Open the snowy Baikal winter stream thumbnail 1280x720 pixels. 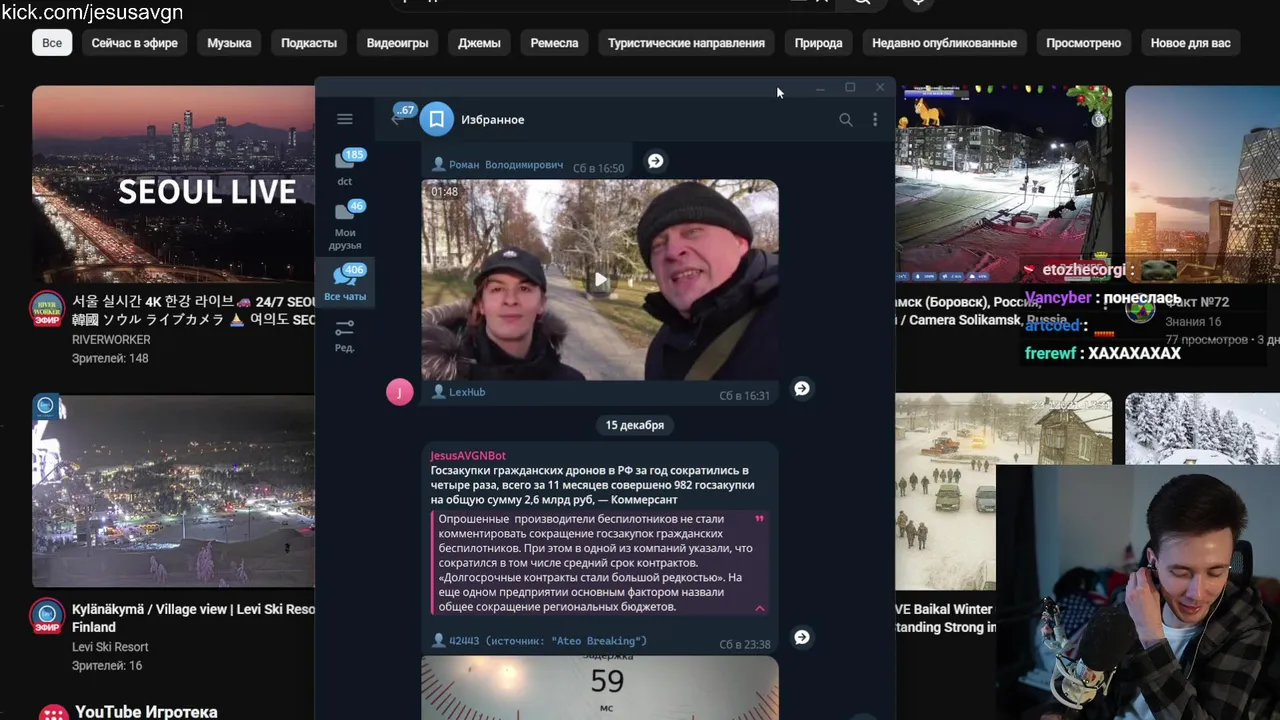(x=1003, y=492)
